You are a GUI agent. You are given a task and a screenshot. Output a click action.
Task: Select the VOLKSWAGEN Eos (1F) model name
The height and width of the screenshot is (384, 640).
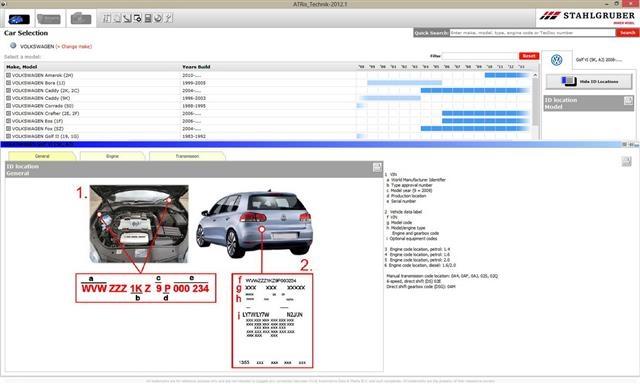(x=37, y=121)
